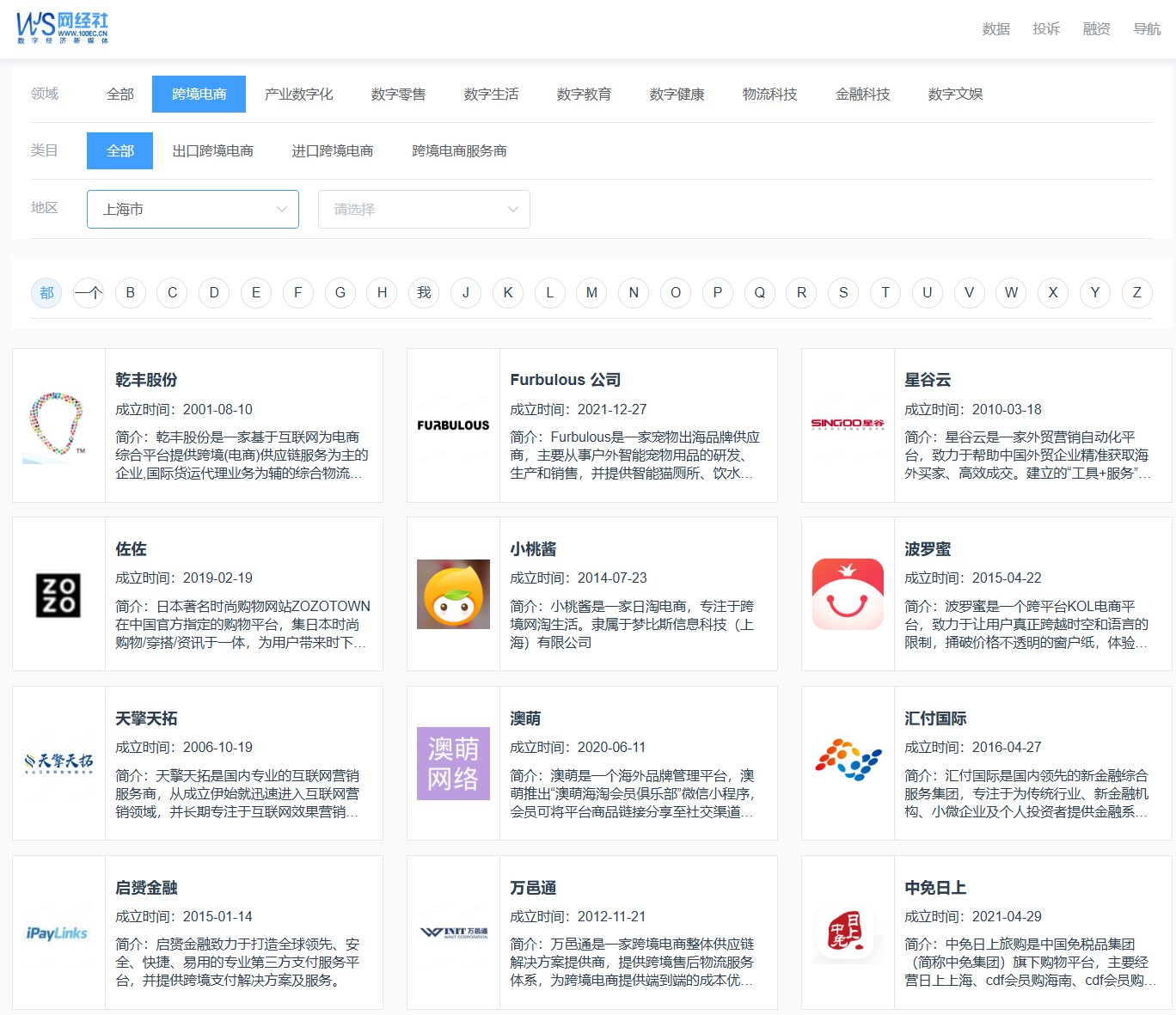Image resolution: width=1176 pixels, height=1015 pixels.
Task: Click the purple 澳萌网络 logo
Action: click(x=453, y=763)
